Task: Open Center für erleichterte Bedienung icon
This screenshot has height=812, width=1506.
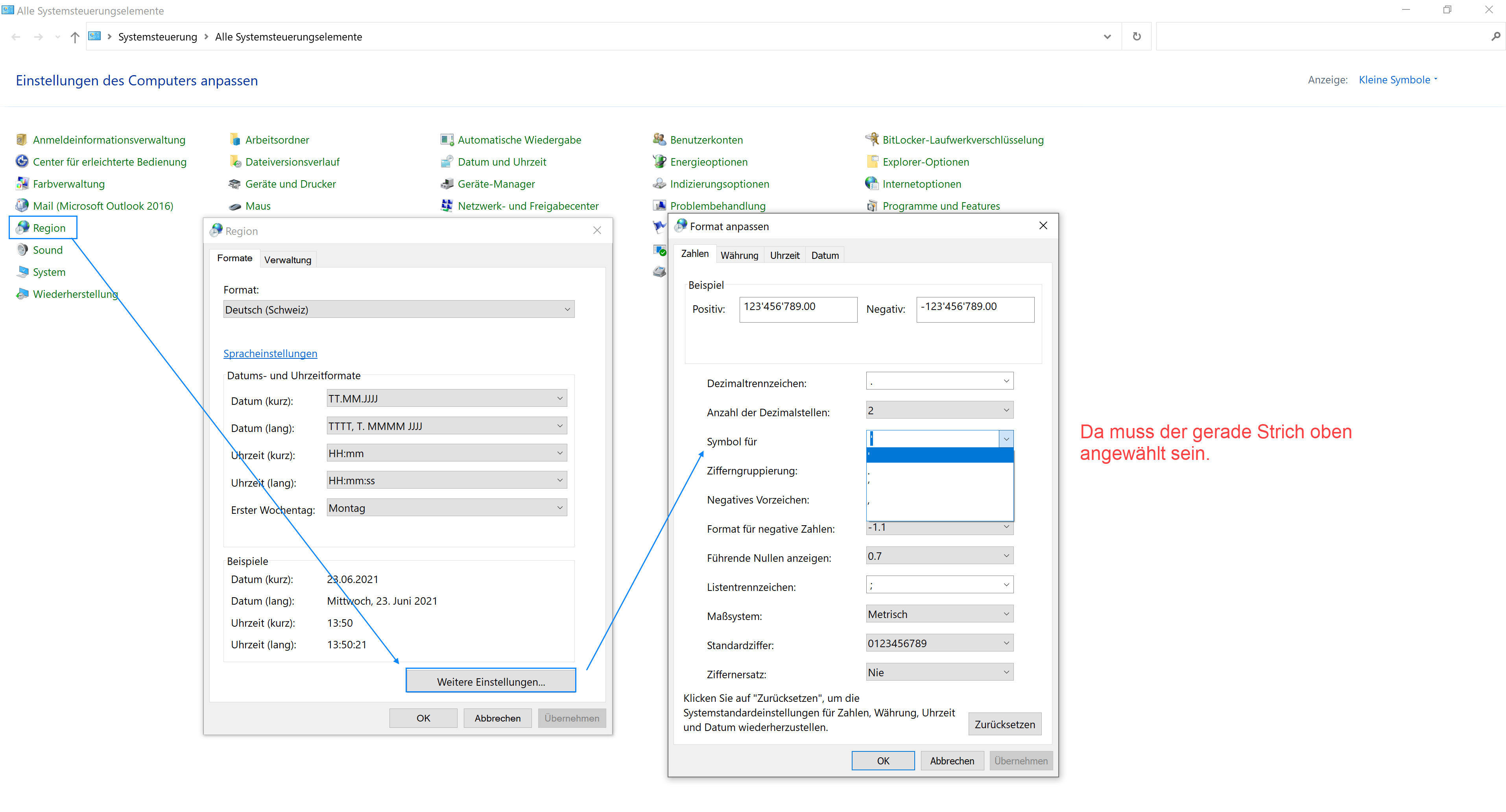Action: click(x=22, y=162)
